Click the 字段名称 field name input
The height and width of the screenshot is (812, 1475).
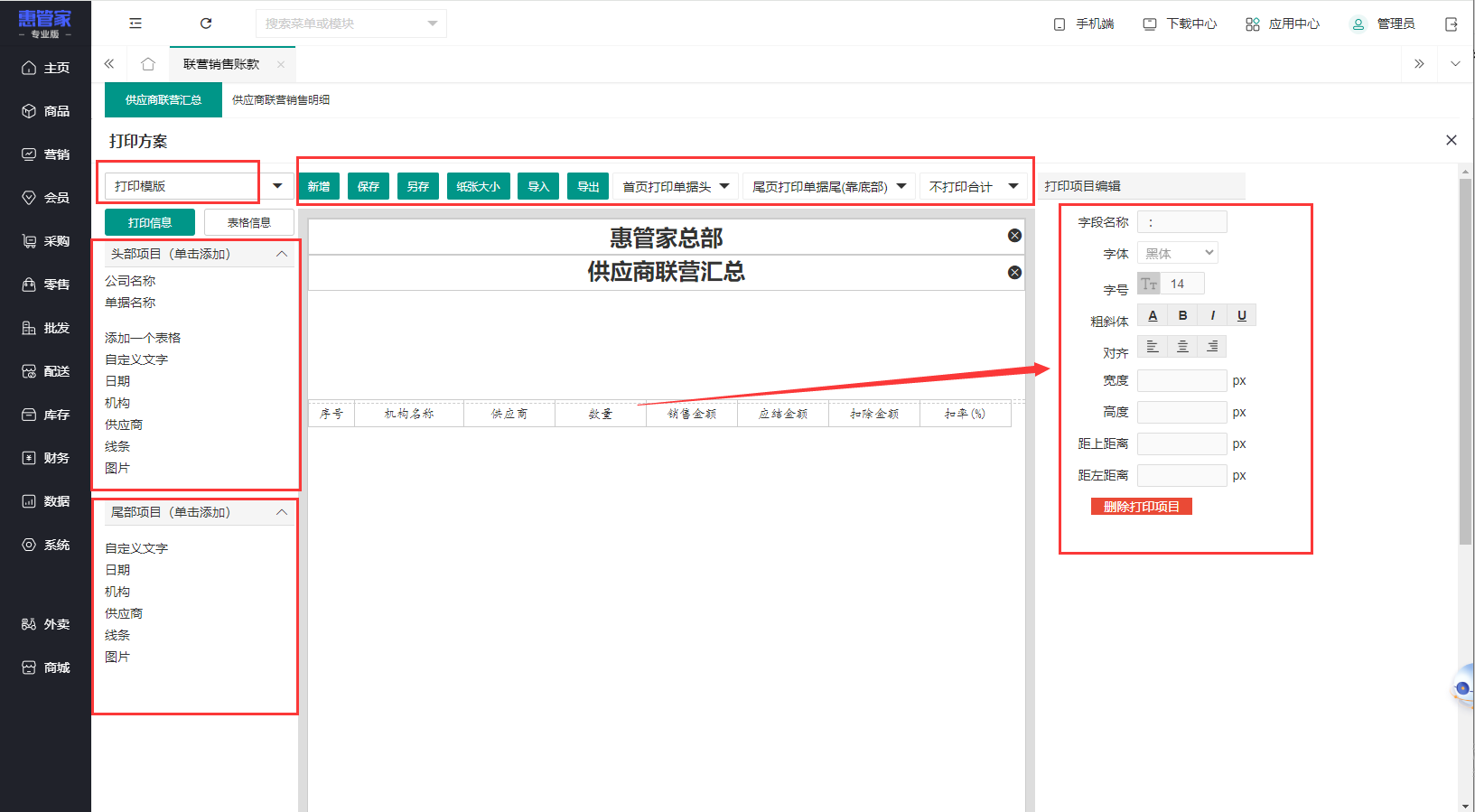(x=1181, y=221)
